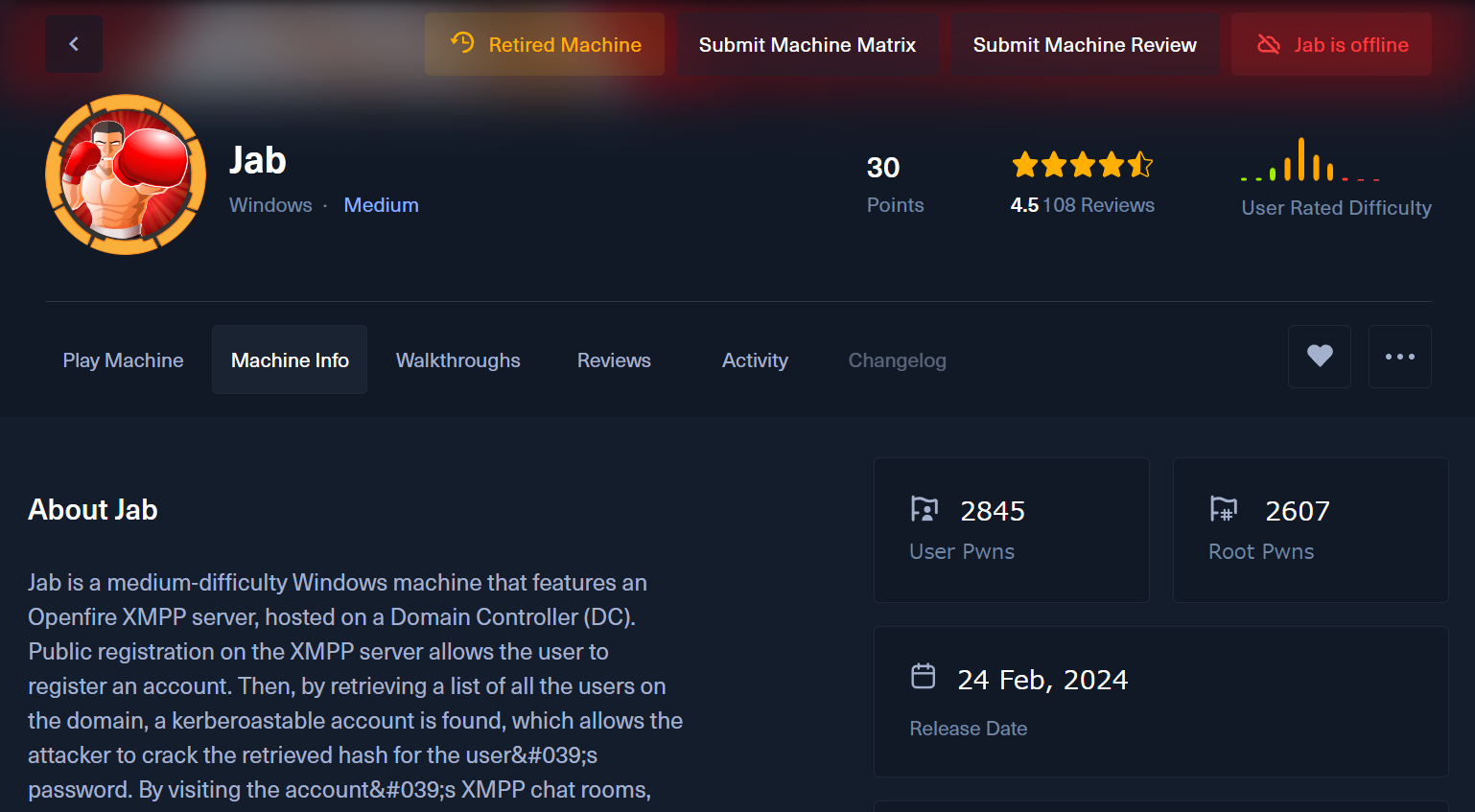Open Submit Machine Review

pyautogui.click(x=1085, y=44)
